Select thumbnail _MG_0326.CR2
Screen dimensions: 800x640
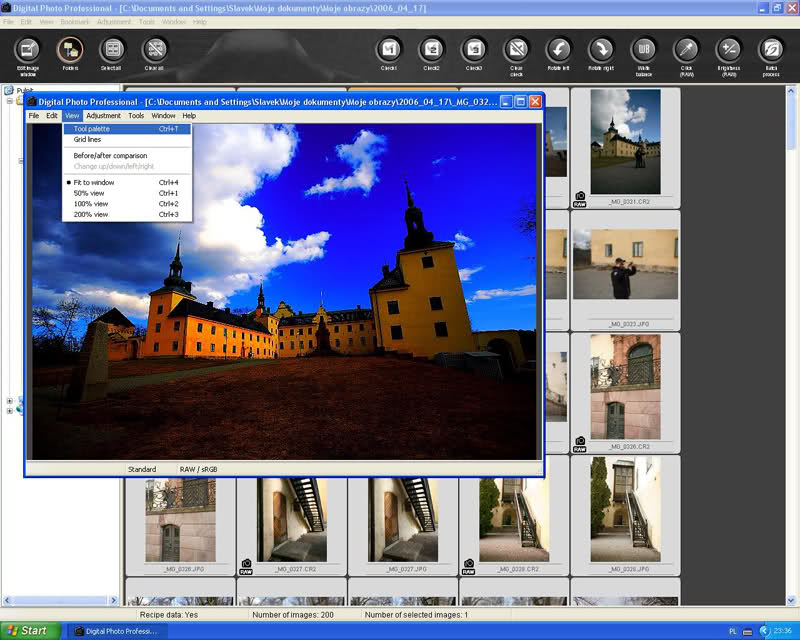[626, 393]
